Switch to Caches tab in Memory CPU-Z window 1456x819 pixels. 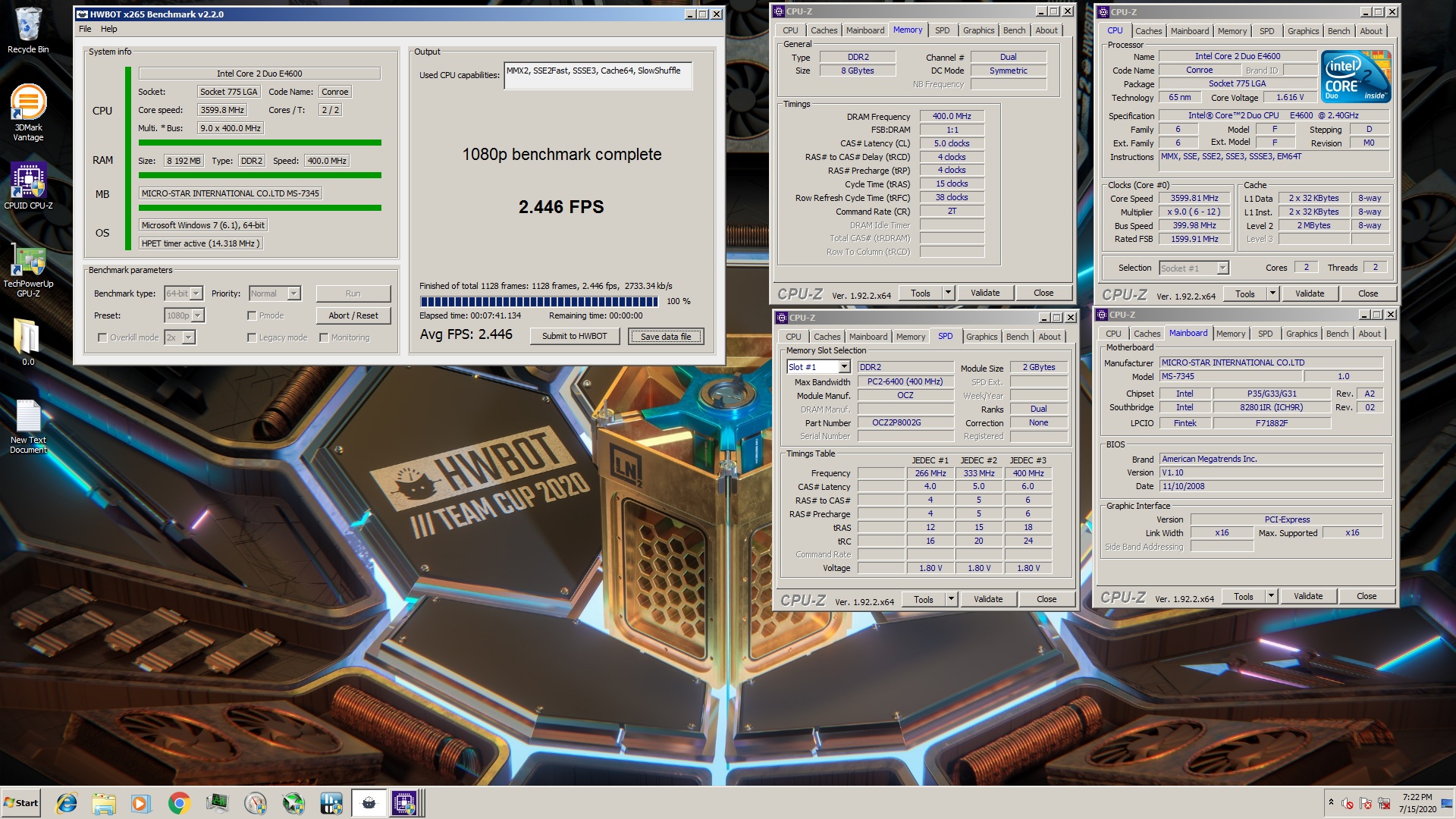(x=824, y=30)
